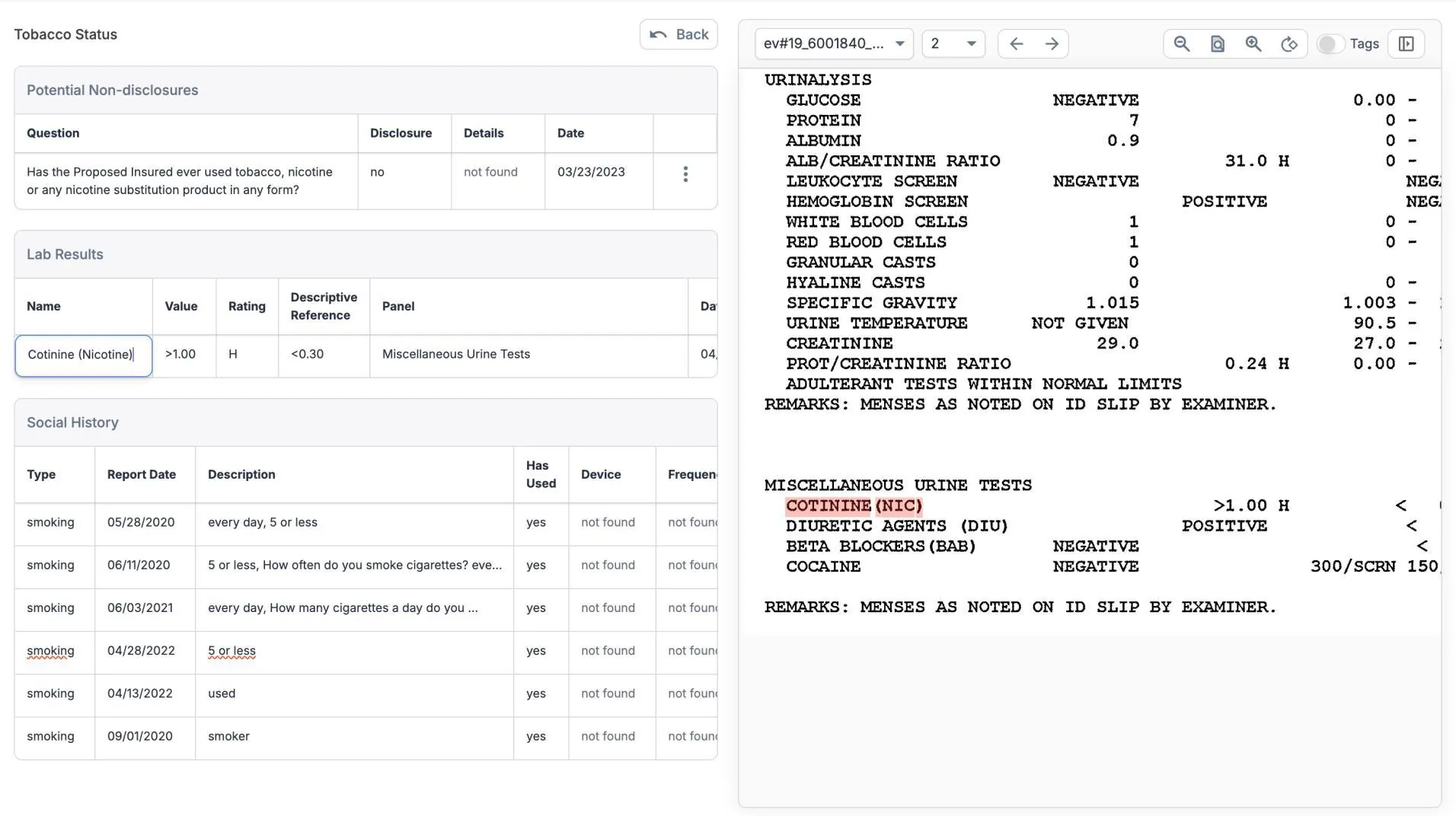Click the tobacco question text in the non-disclosures table
Viewport: 1456px width, 816px height.
point(180,181)
